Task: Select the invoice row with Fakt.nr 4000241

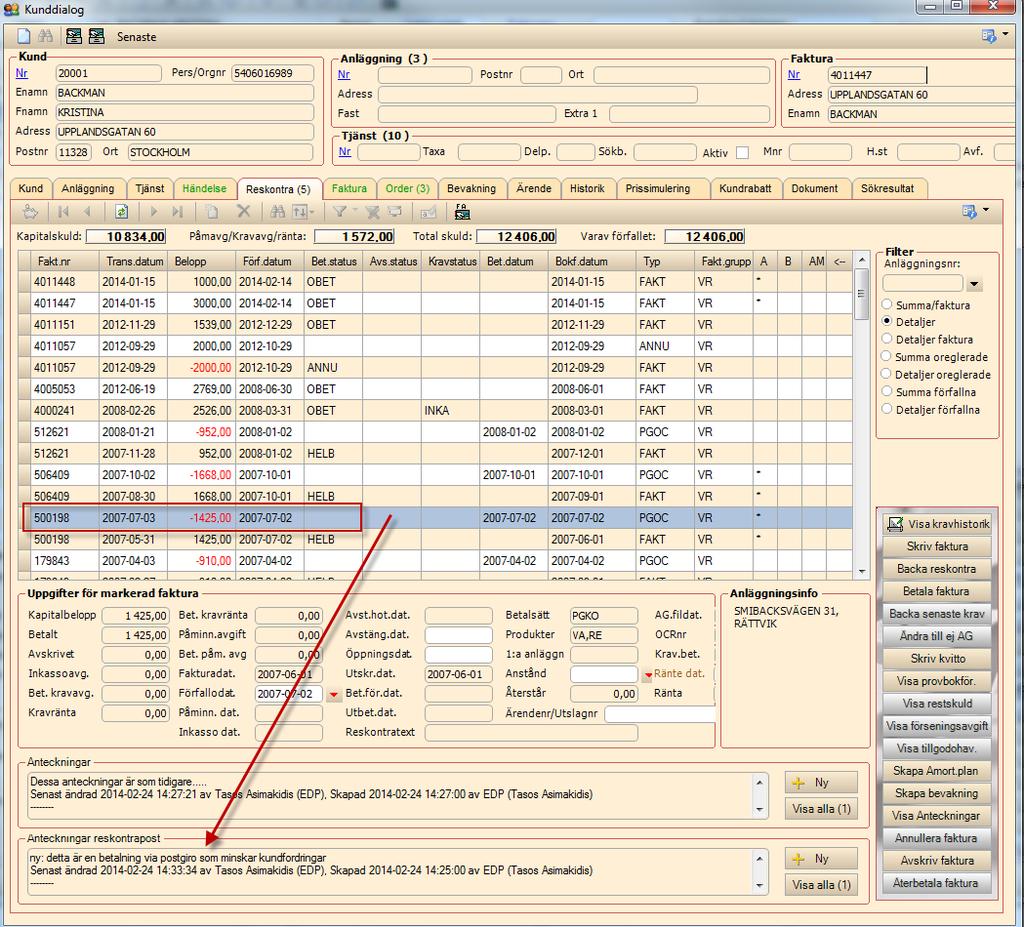Action: [436, 411]
